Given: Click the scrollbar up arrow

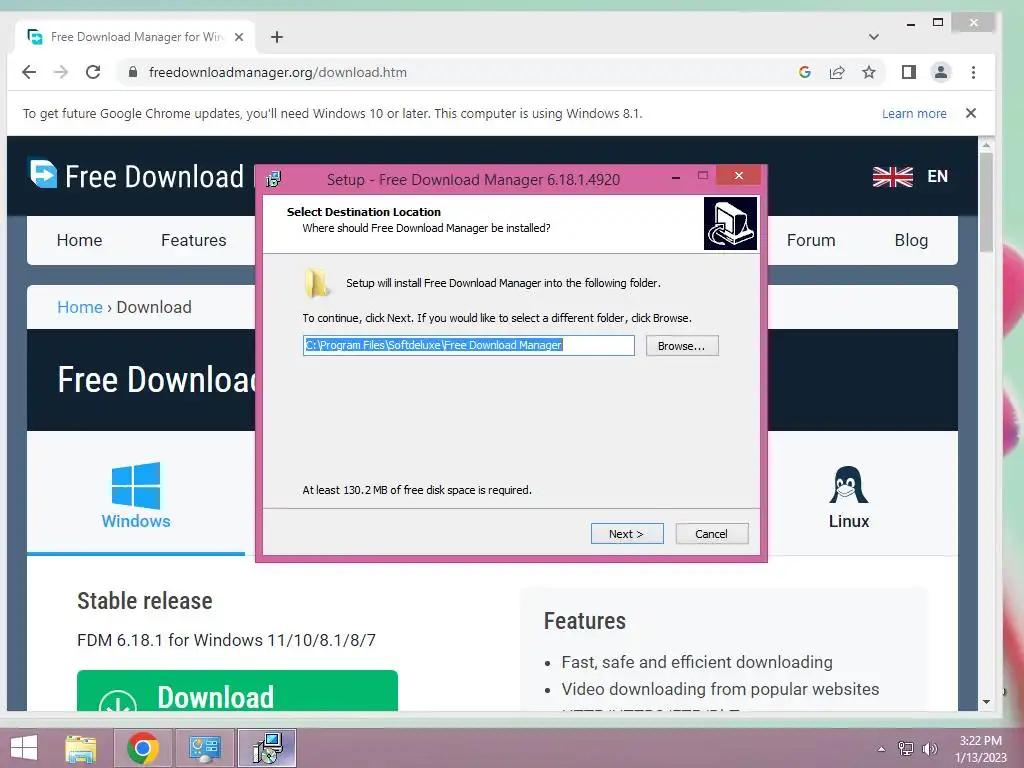Looking at the screenshot, I should pyautogui.click(x=986, y=144).
